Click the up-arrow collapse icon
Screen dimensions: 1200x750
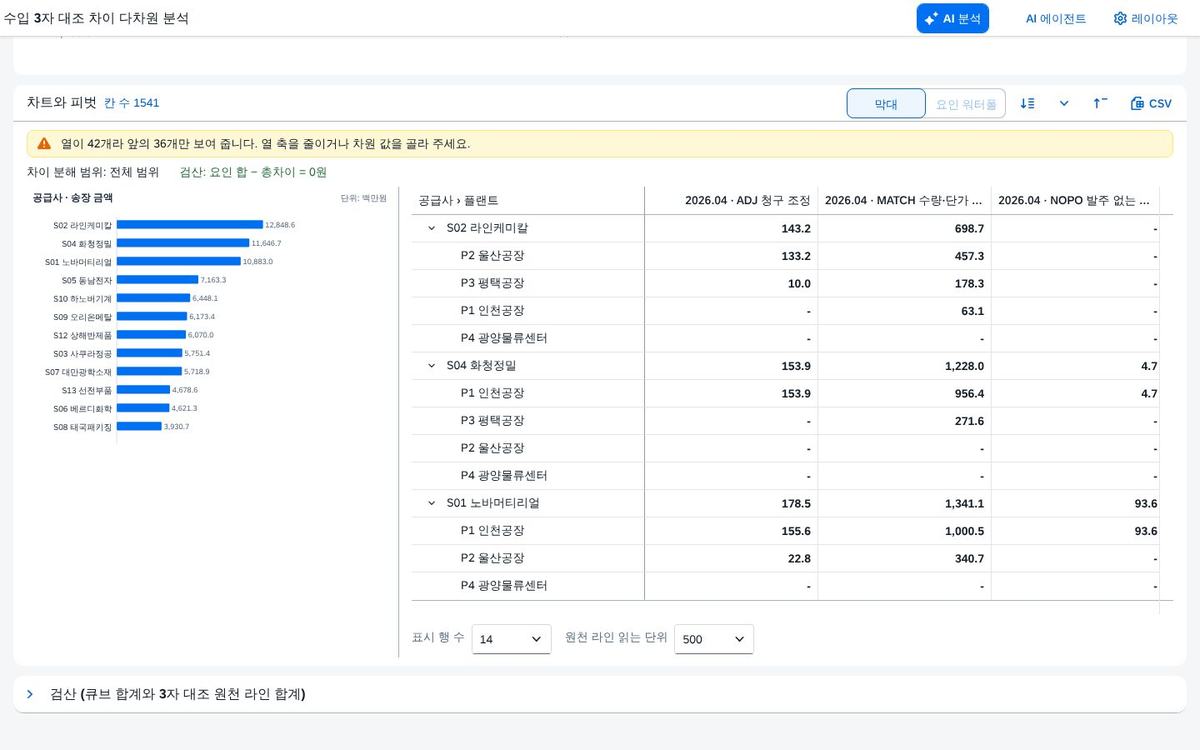[1100, 103]
